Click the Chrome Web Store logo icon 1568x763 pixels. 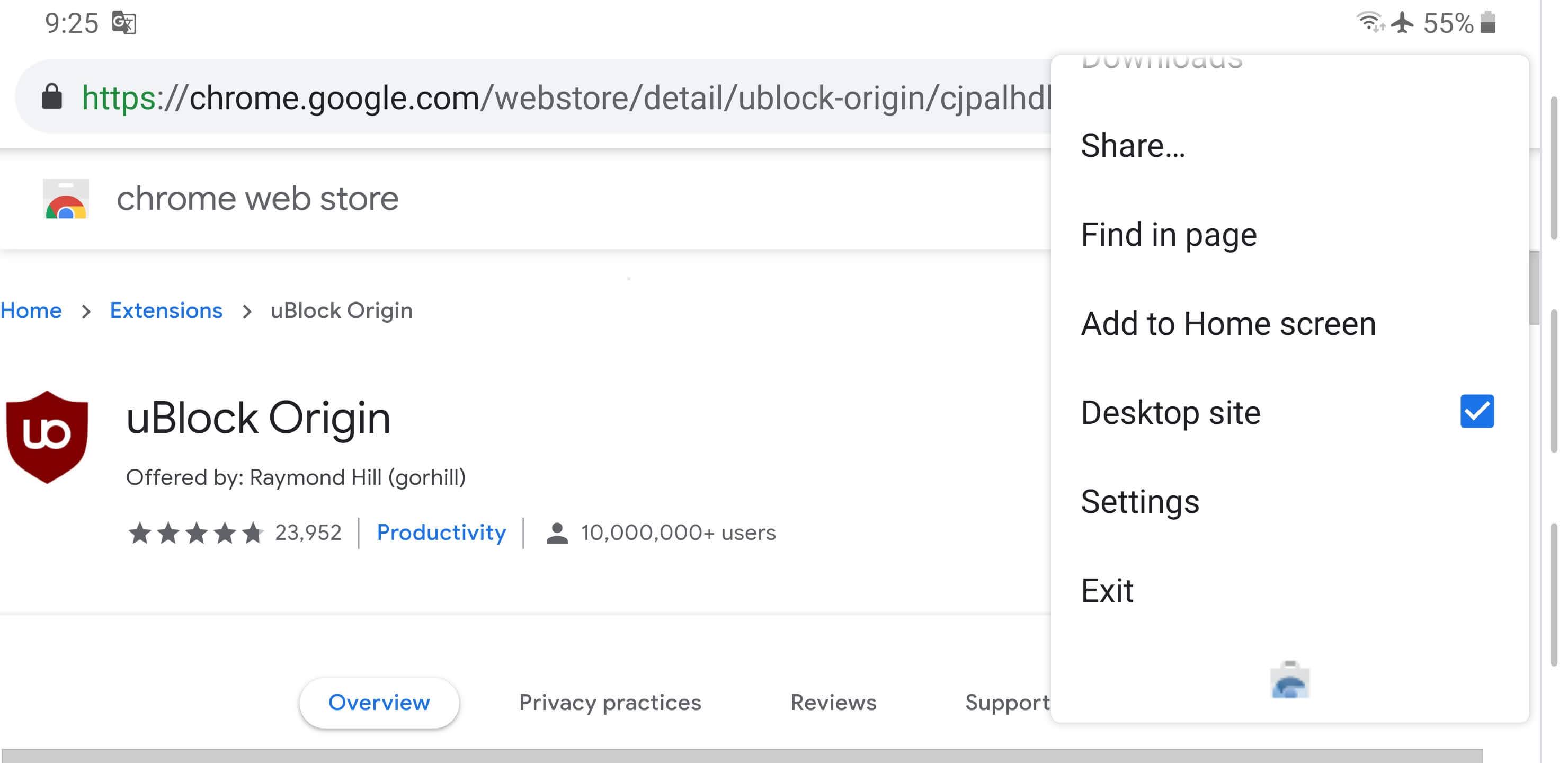[66, 199]
